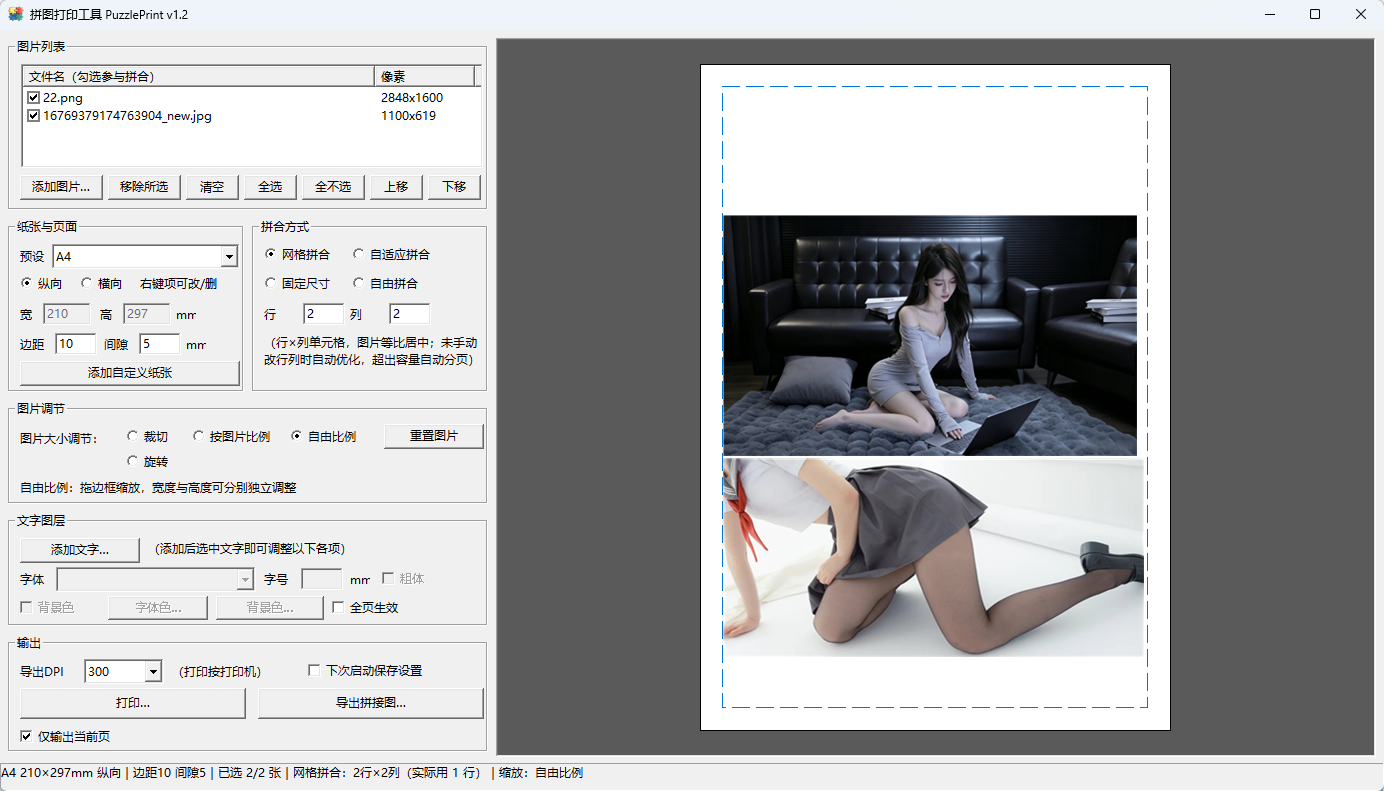This screenshot has height=791, width=1384.
Task: Click the 重置图片 button
Action: tap(434, 436)
